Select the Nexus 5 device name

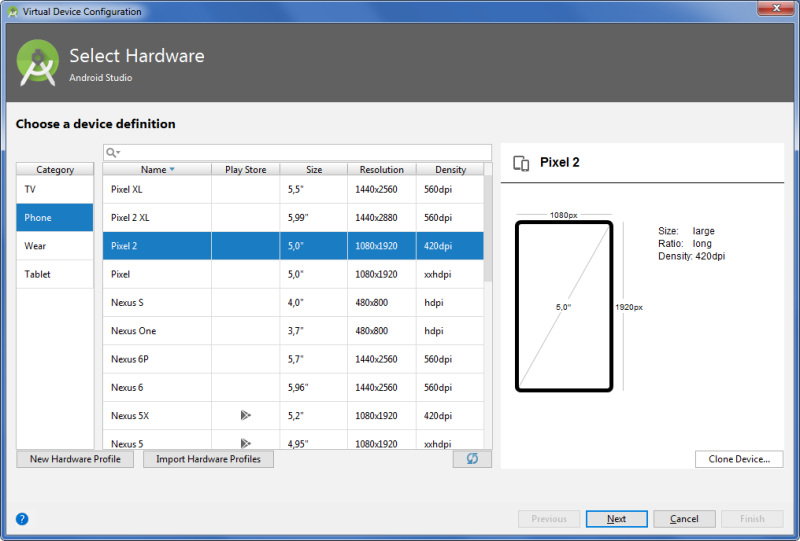(x=127, y=444)
